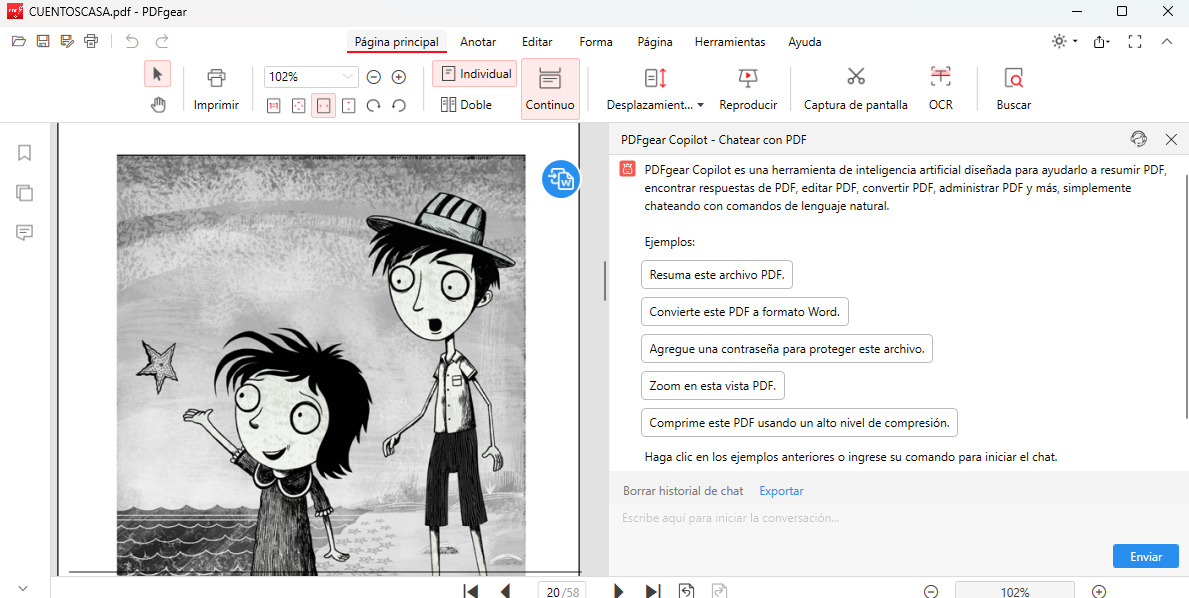1189x598 pixels.
Task: Switch to Individual page layout
Action: (474, 74)
